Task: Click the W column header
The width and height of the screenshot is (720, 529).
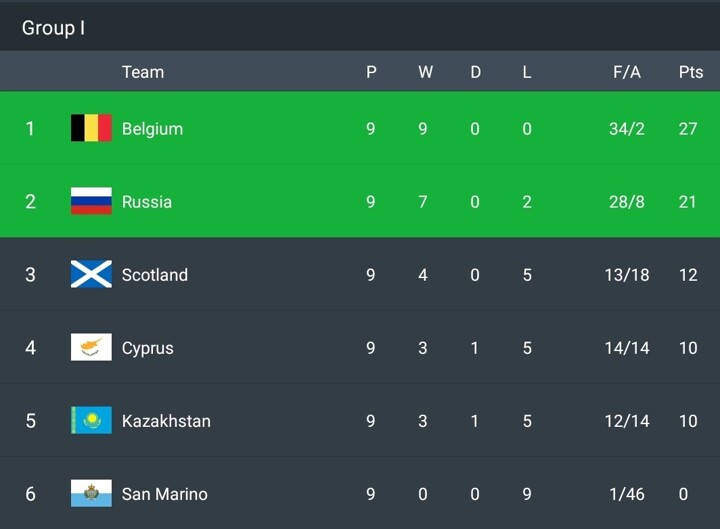Action: pyautogui.click(x=425, y=72)
